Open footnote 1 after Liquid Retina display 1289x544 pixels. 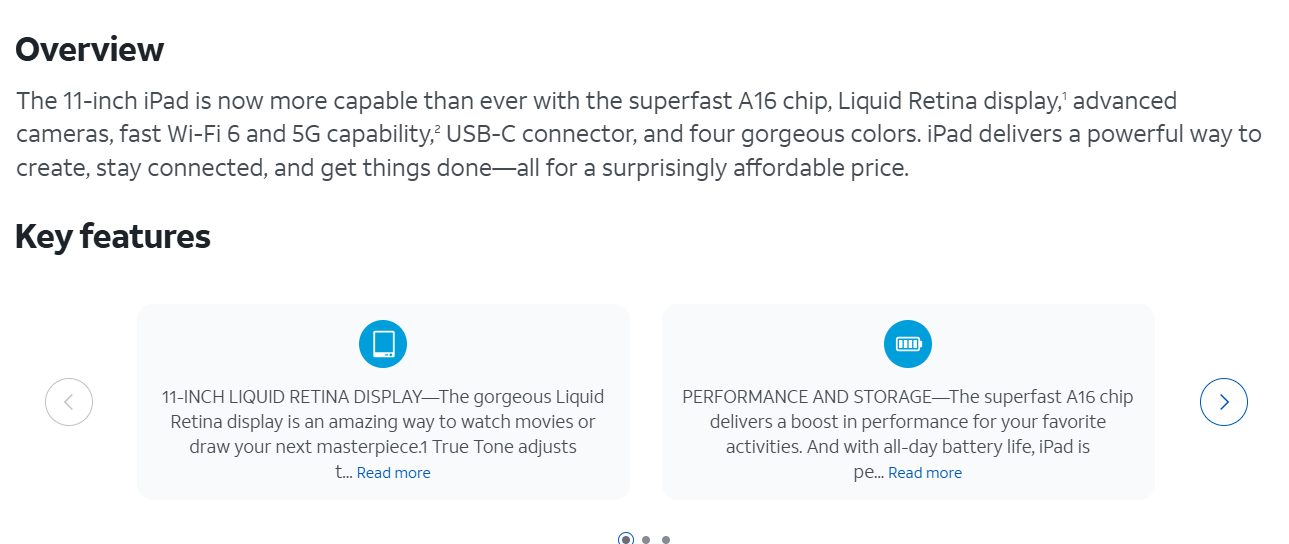(x=1064, y=96)
